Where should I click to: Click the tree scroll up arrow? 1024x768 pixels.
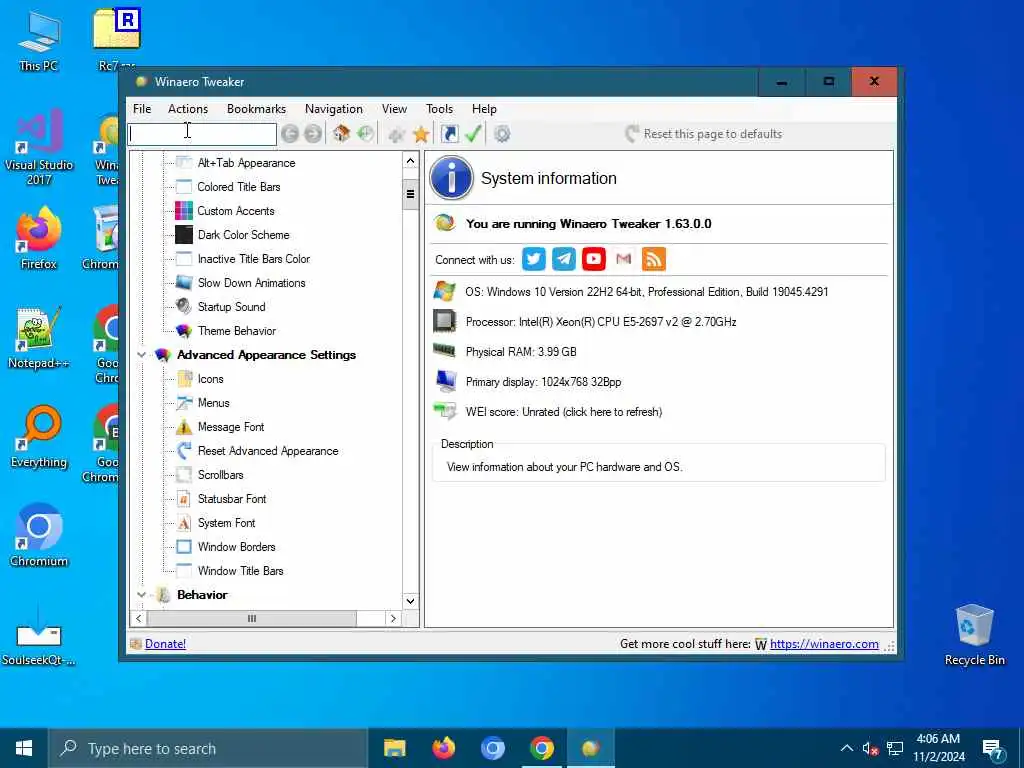tap(410, 161)
